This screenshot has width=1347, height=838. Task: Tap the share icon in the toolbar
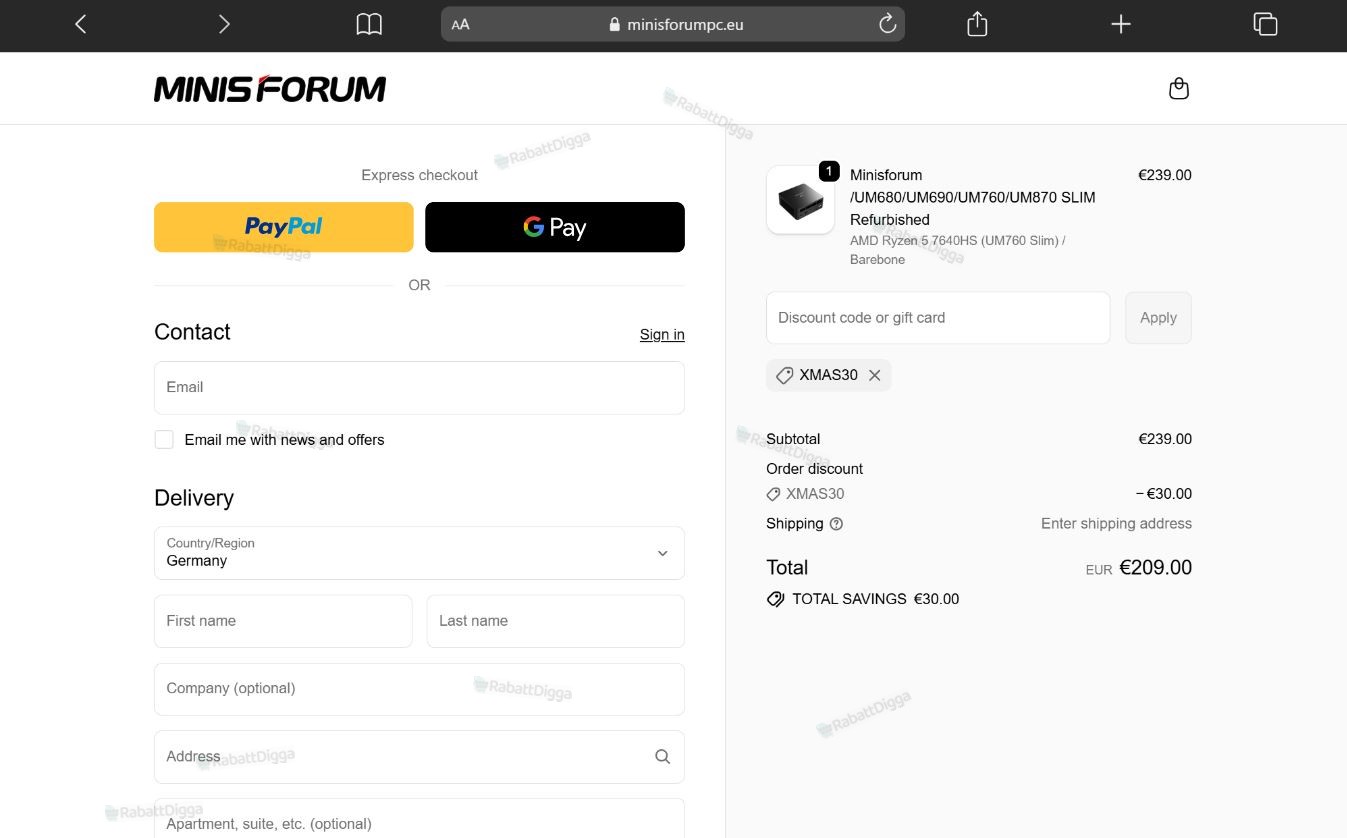(977, 24)
